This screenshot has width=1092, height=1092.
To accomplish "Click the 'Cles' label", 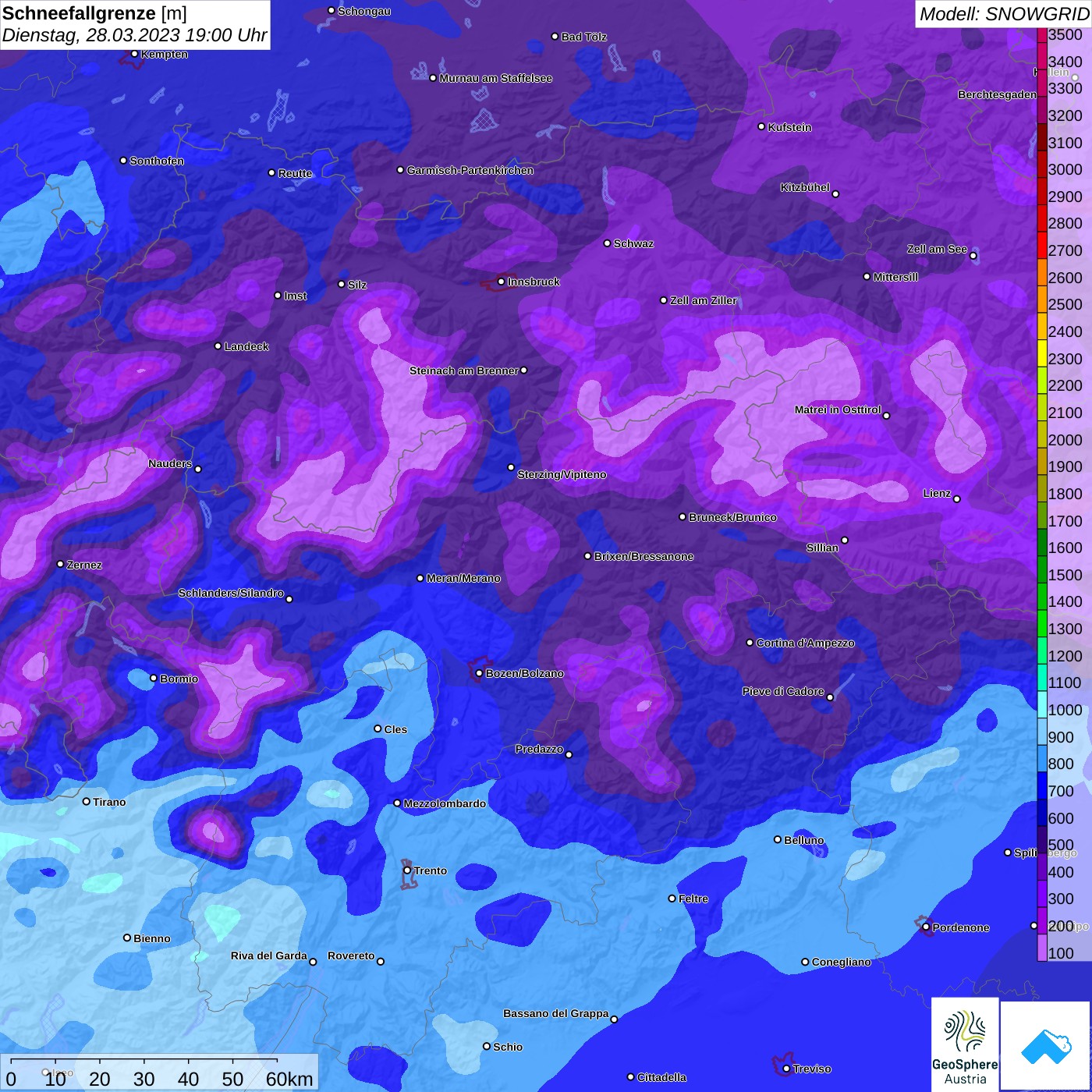I will click(x=395, y=729).
